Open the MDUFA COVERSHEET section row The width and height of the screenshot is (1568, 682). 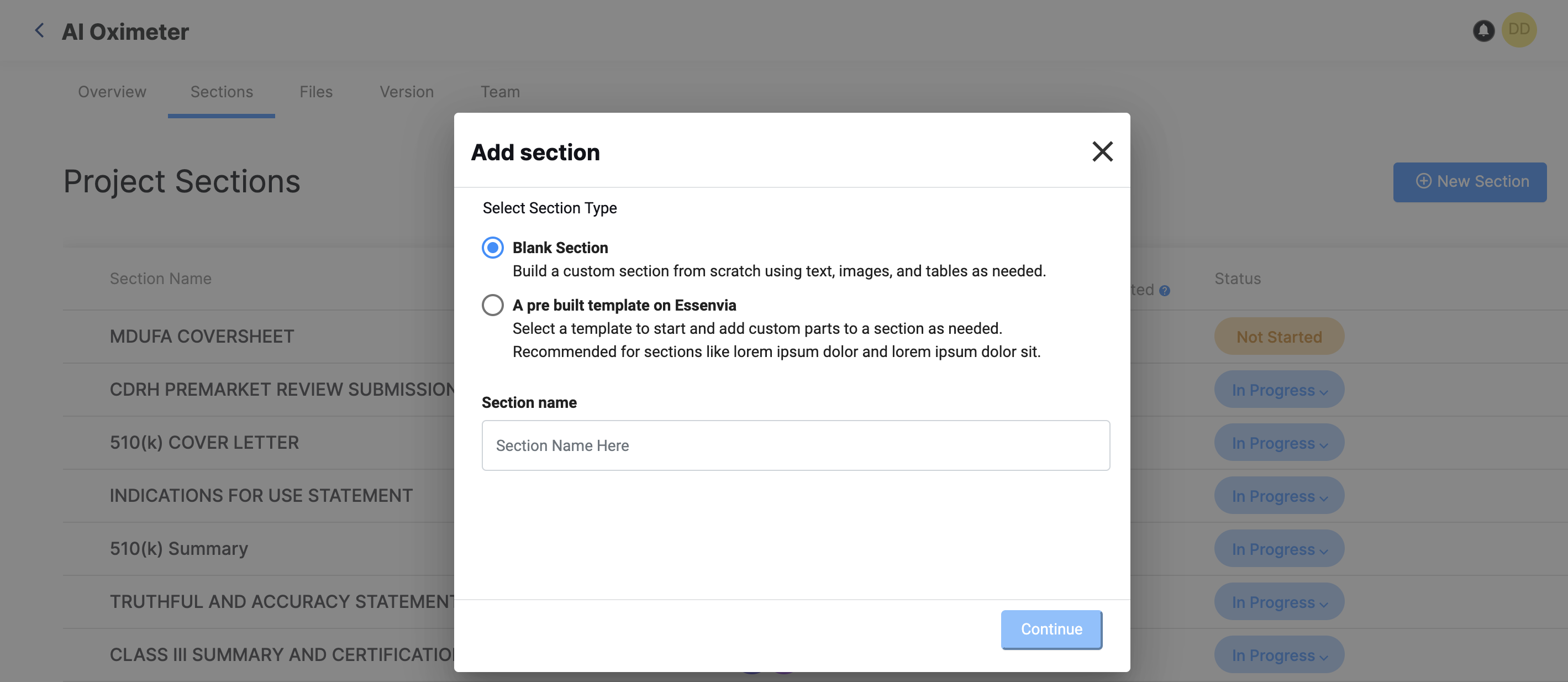click(202, 337)
